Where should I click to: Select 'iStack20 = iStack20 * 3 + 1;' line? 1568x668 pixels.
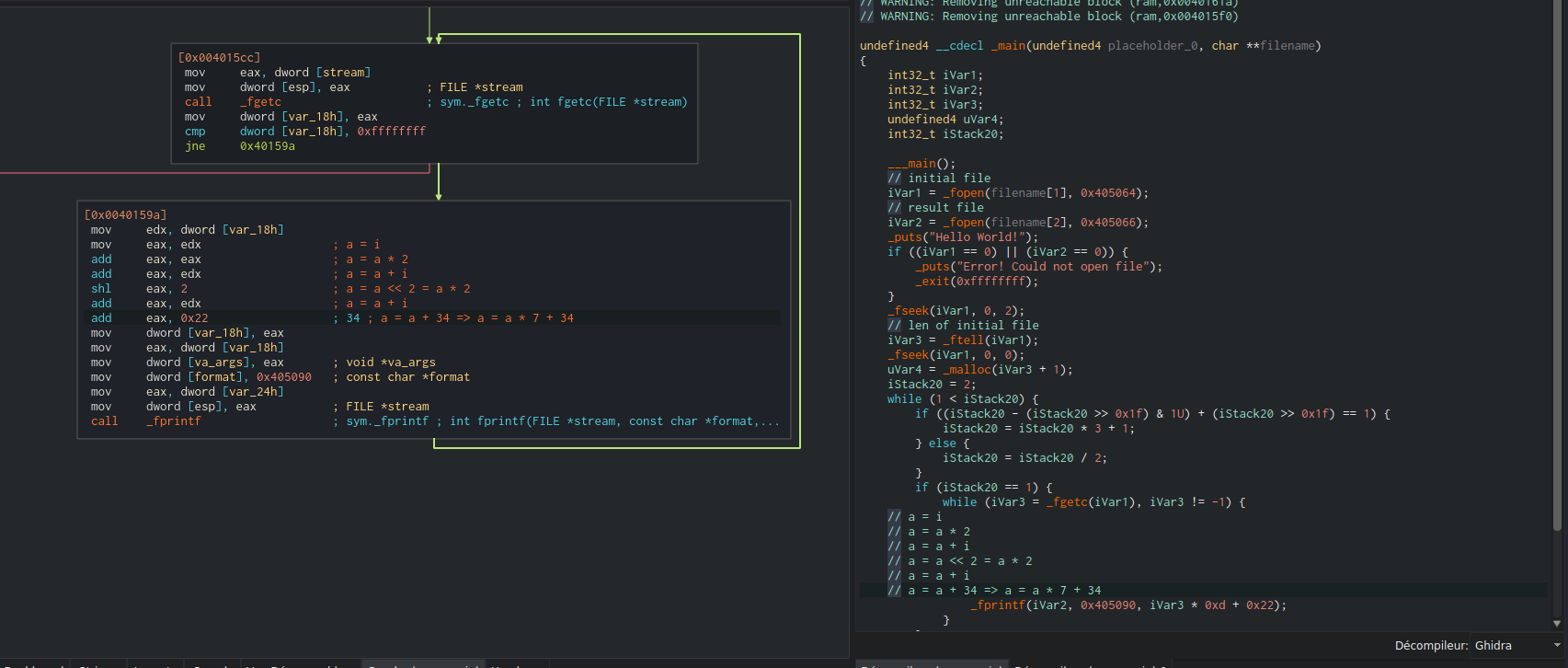pos(1039,428)
